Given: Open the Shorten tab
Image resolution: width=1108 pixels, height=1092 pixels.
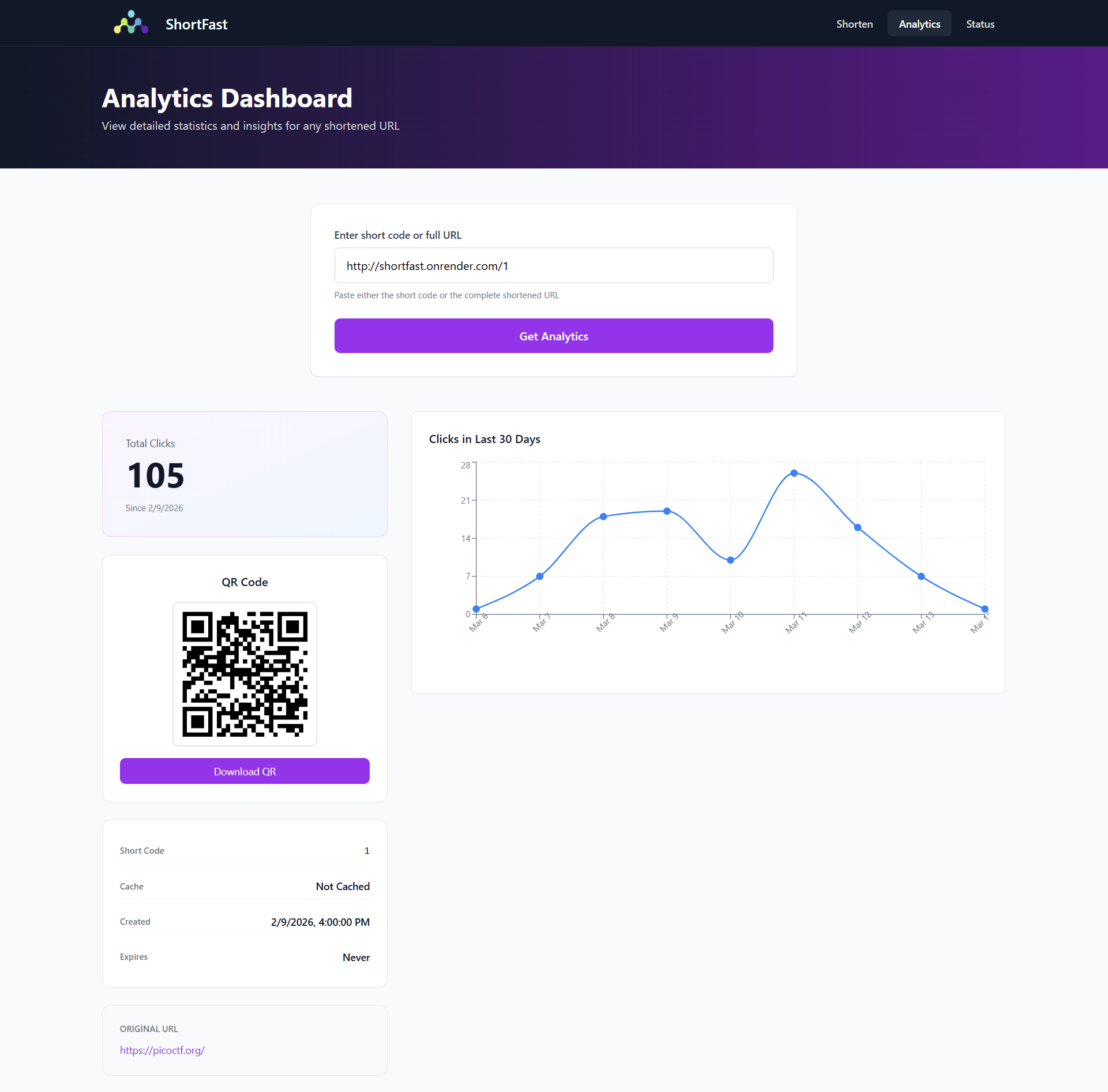Looking at the screenshot, I should coord(854,24).
